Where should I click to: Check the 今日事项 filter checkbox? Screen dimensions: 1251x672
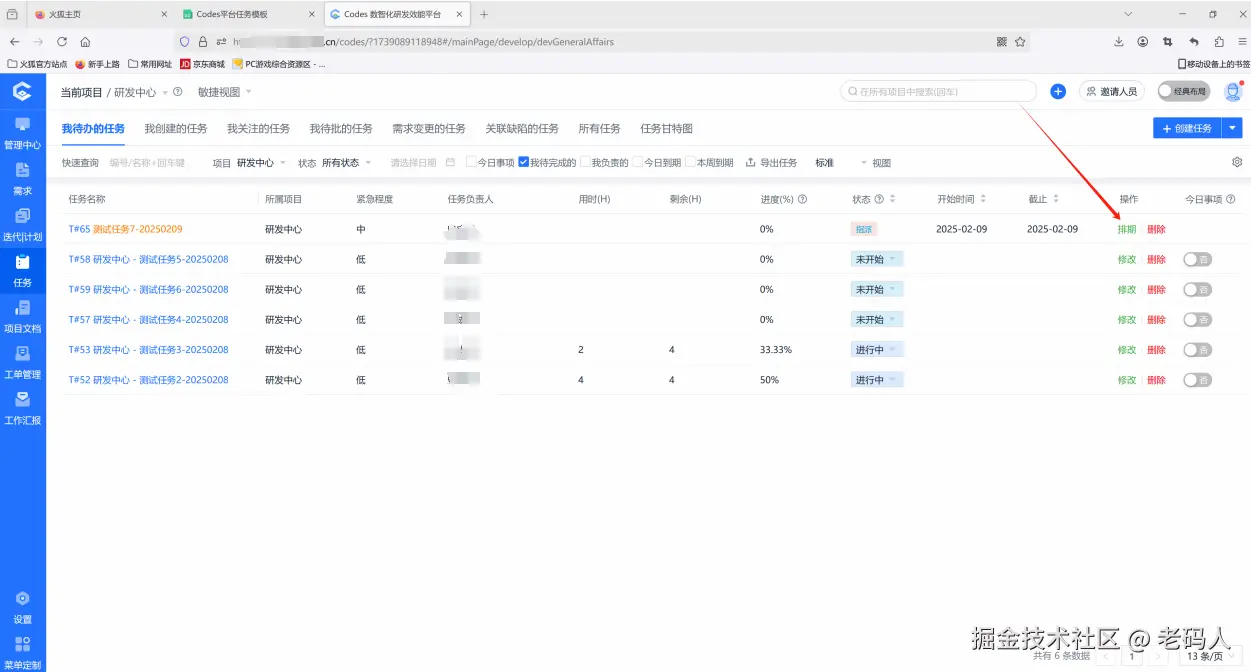472,162
